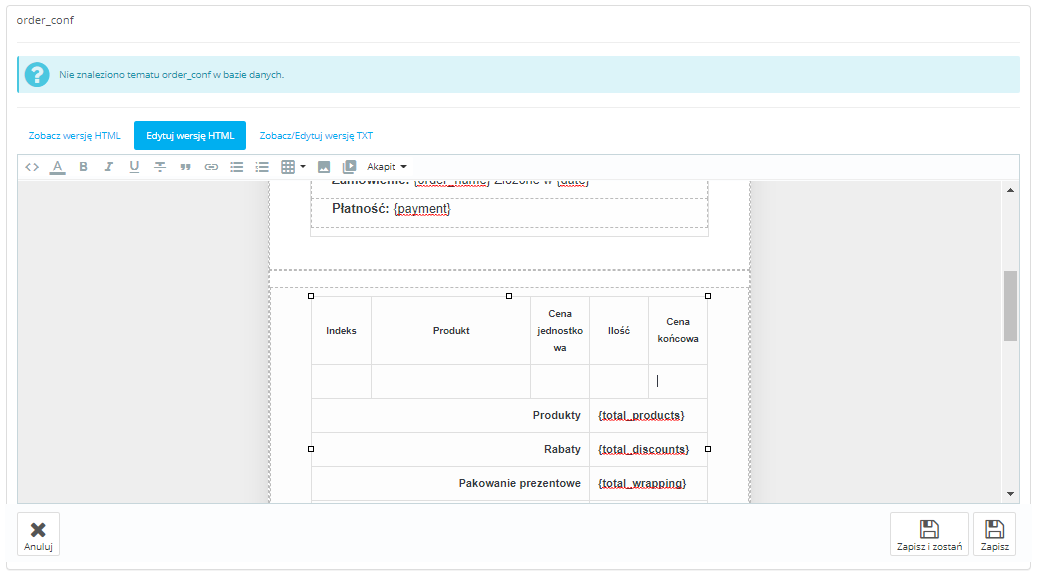Click empty cell under Cena końcowa
The width and height of the screenshot is (1037, 574).
pos(678,382)
